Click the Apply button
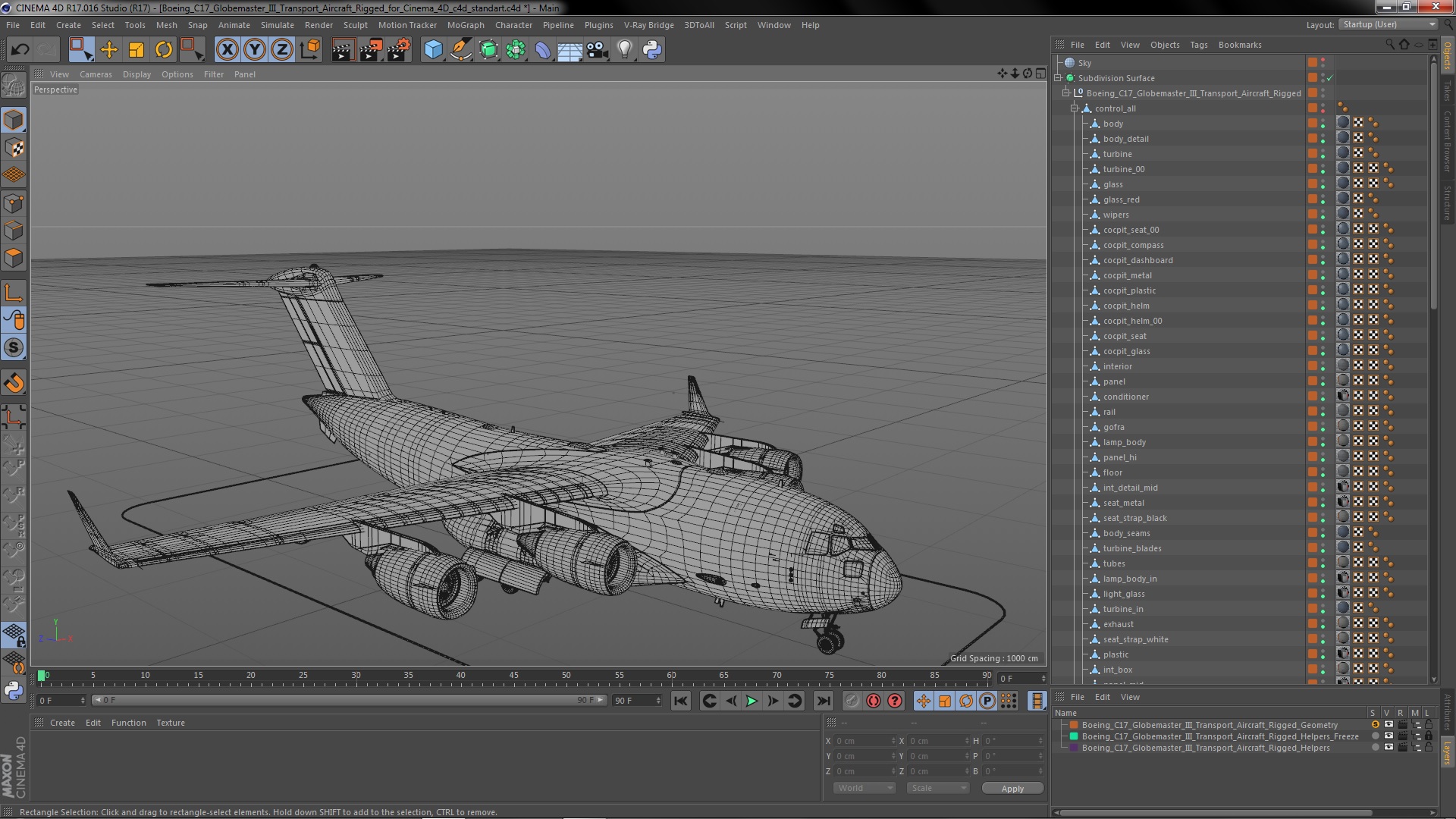 [1012, 789]
